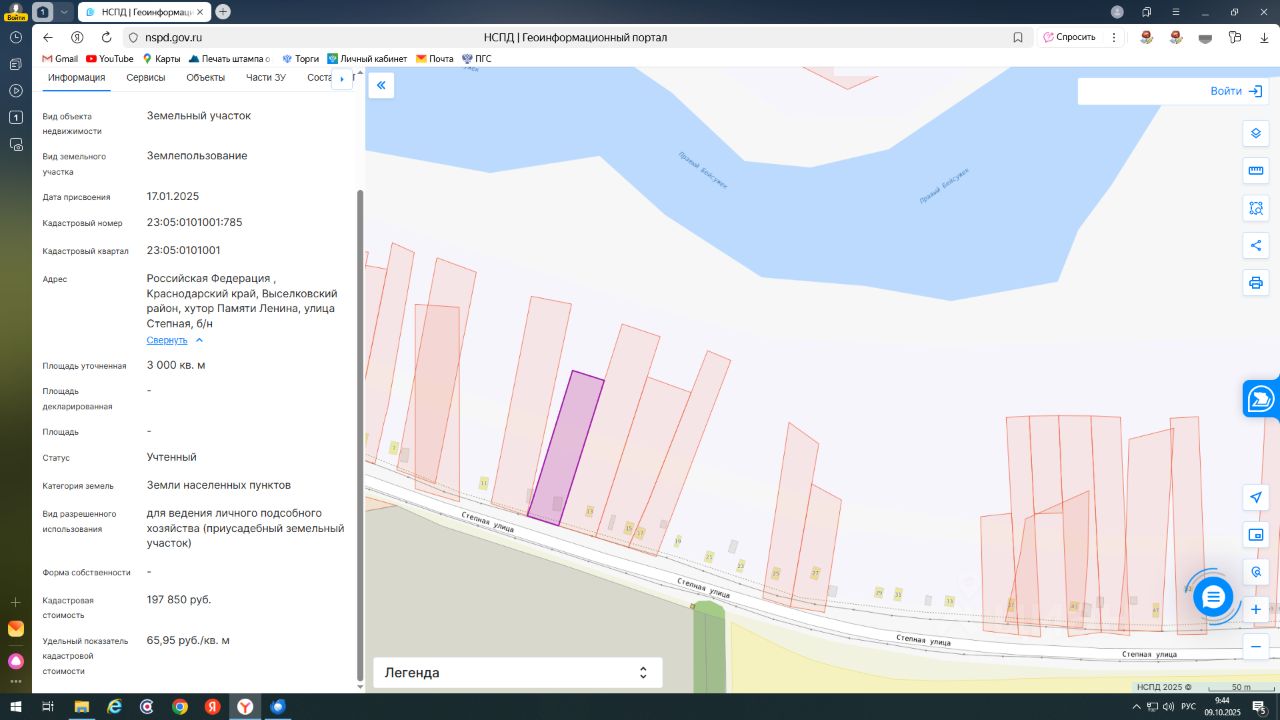Open Alice assistant in sidebar
This screenshot has height=720, width=1280.
16,661
